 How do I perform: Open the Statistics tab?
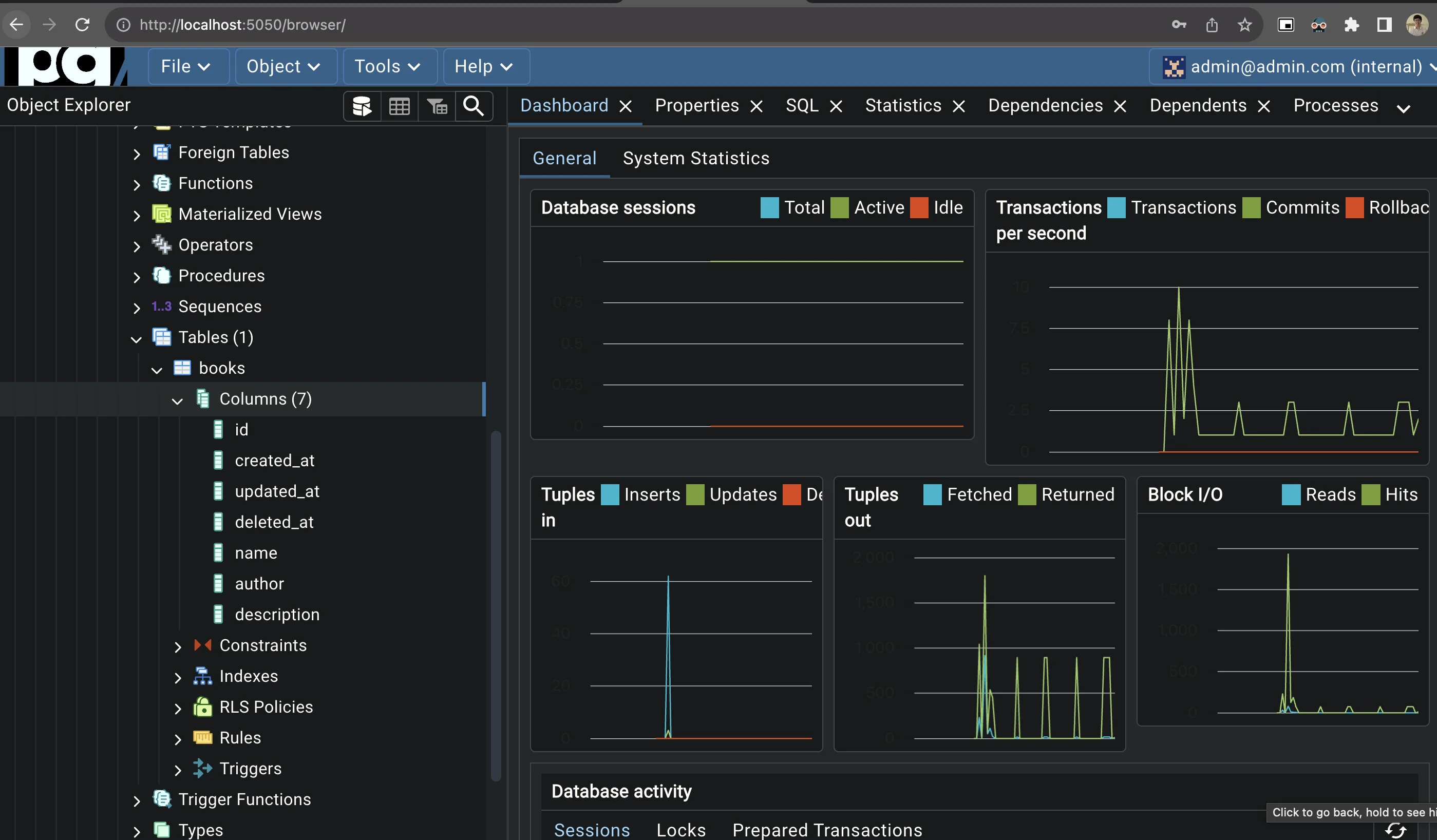(903, 105)
